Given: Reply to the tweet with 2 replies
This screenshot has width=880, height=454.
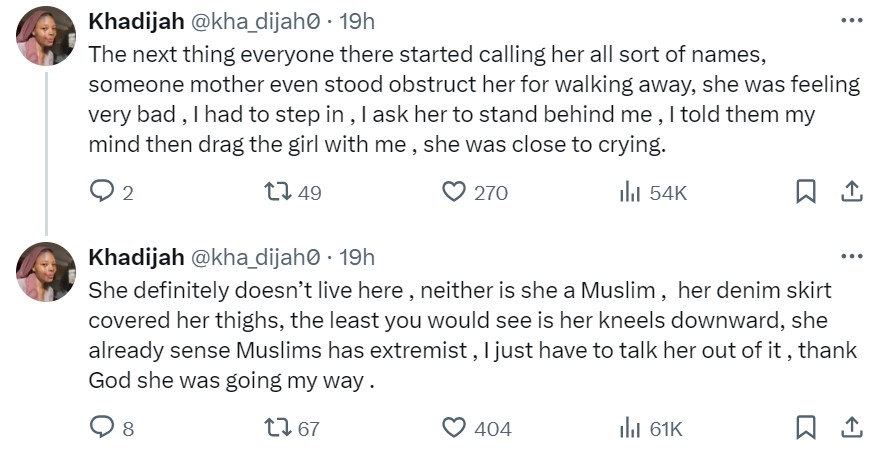Looking at the screenshot, I should pyautogui.click(x=102, y=193).
